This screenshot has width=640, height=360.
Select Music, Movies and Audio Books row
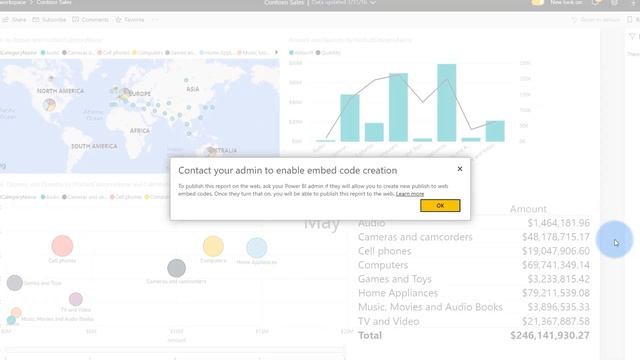(x=474, y=307)
